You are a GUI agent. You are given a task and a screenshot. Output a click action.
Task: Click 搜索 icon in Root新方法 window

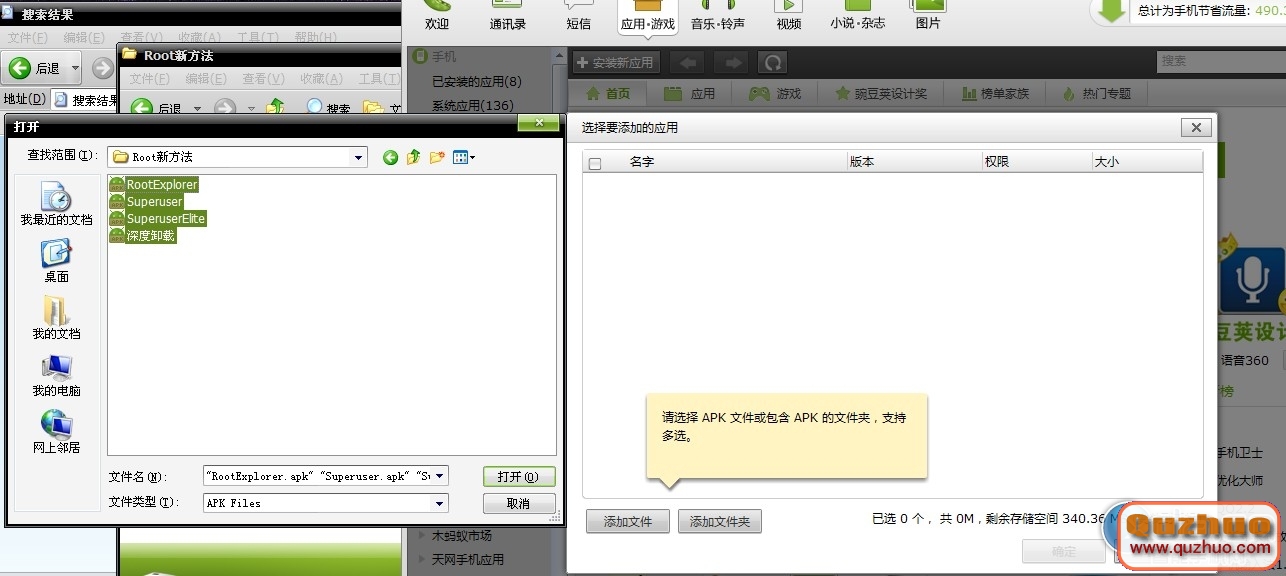(x=329, y=108)
